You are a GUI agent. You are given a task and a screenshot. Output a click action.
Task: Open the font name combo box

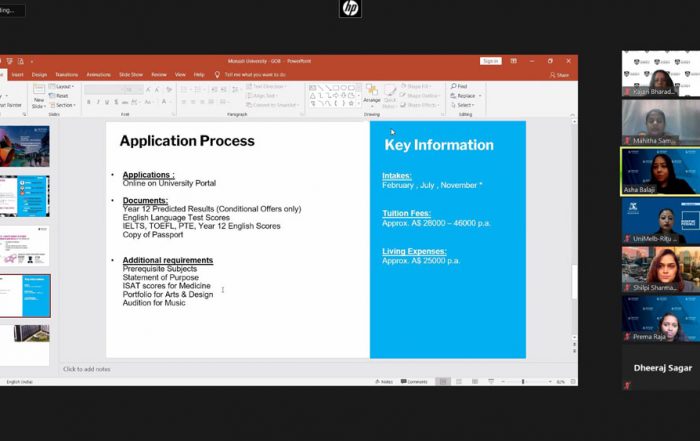[104, 90]
